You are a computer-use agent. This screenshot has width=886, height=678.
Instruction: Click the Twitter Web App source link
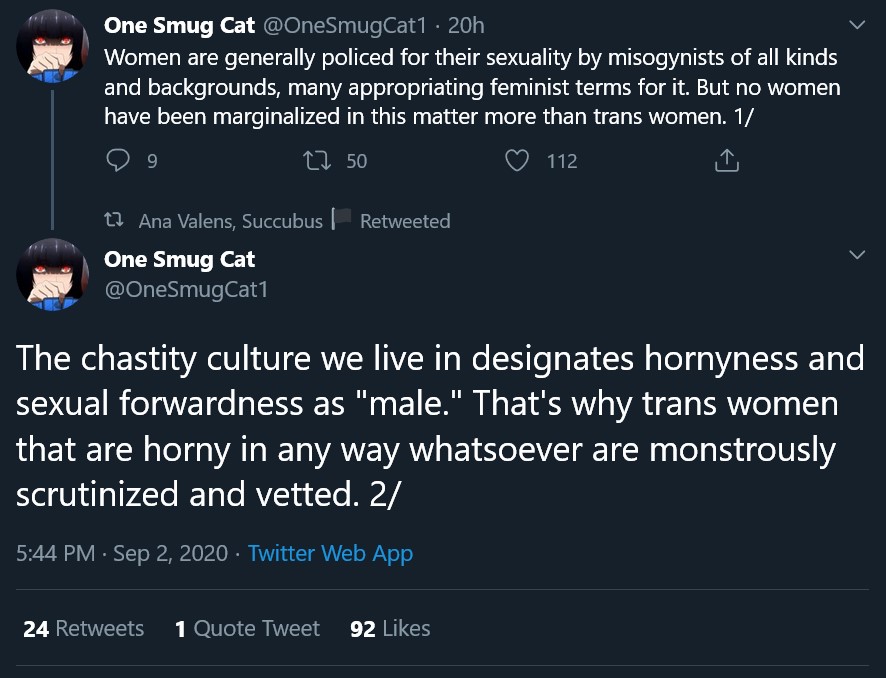click(x=330, y=553)
